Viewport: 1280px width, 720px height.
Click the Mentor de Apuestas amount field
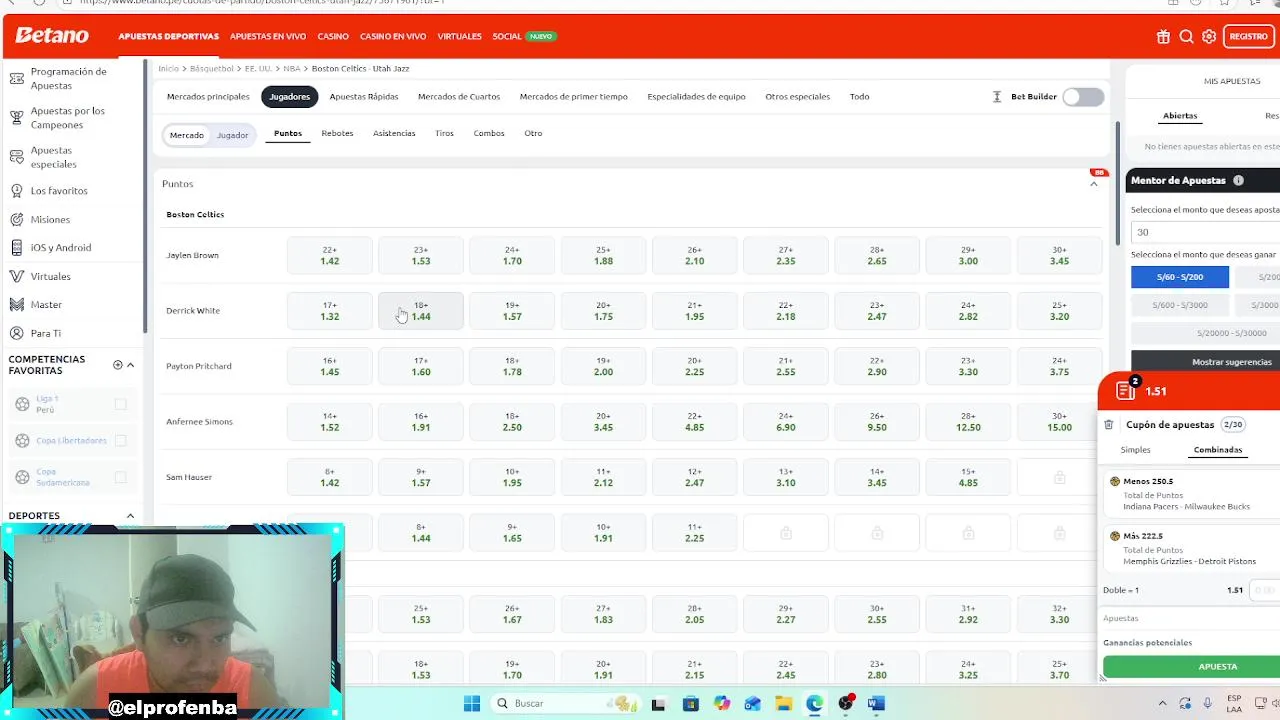(x=1205, y=232)
